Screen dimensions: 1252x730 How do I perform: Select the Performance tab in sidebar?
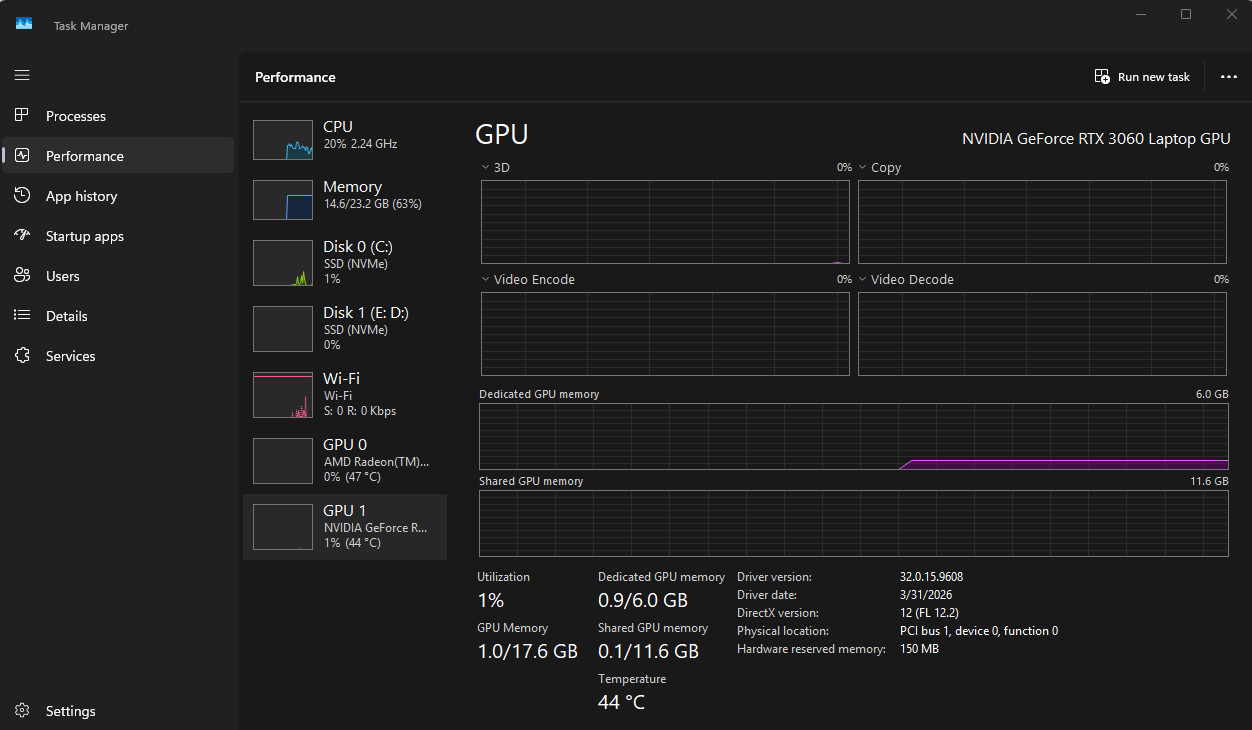coord(118,156)
